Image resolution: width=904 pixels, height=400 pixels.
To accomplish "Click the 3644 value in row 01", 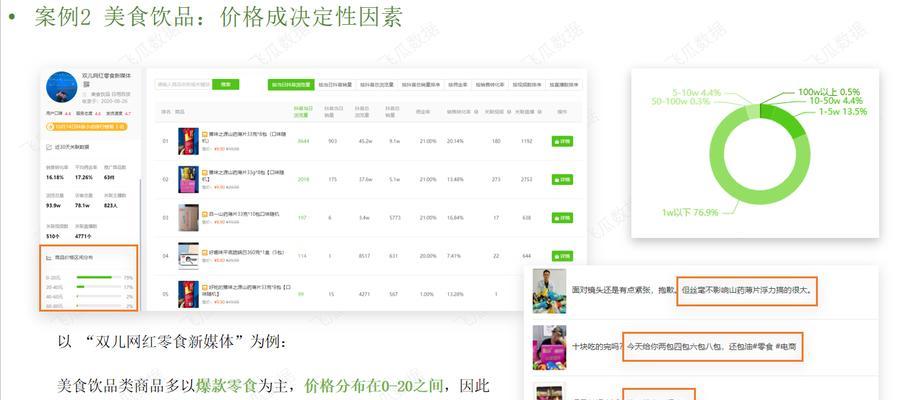I will pos(303,141).
